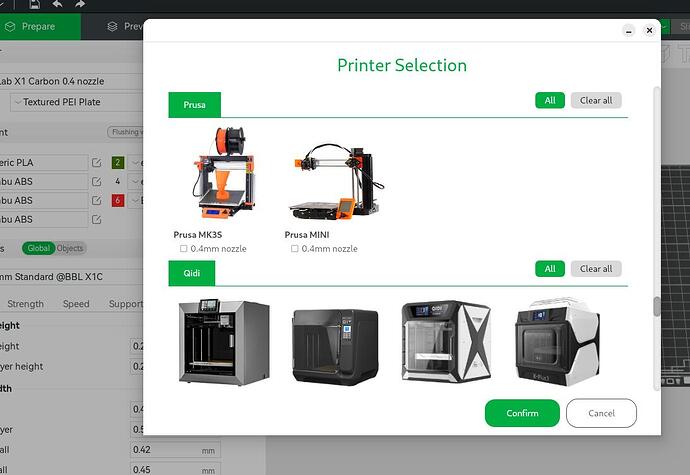The height and width of the screenshot is (475, 690).
Task: Click the undo arrow icon
Action: 59,4
